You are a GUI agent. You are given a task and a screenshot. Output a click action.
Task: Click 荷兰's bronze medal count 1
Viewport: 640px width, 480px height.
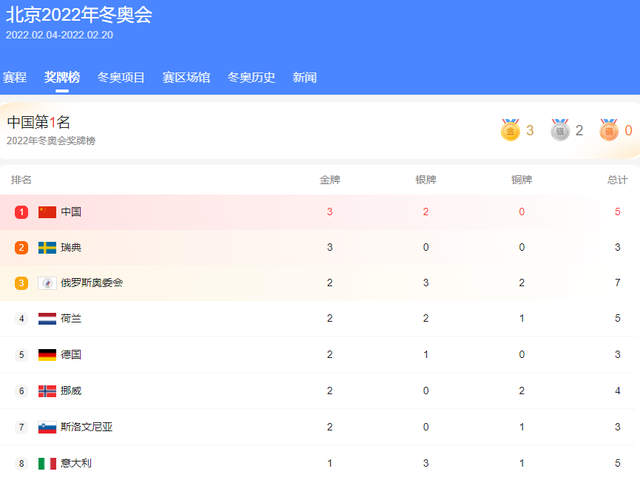pyautogui.click(x=522, y=318)
